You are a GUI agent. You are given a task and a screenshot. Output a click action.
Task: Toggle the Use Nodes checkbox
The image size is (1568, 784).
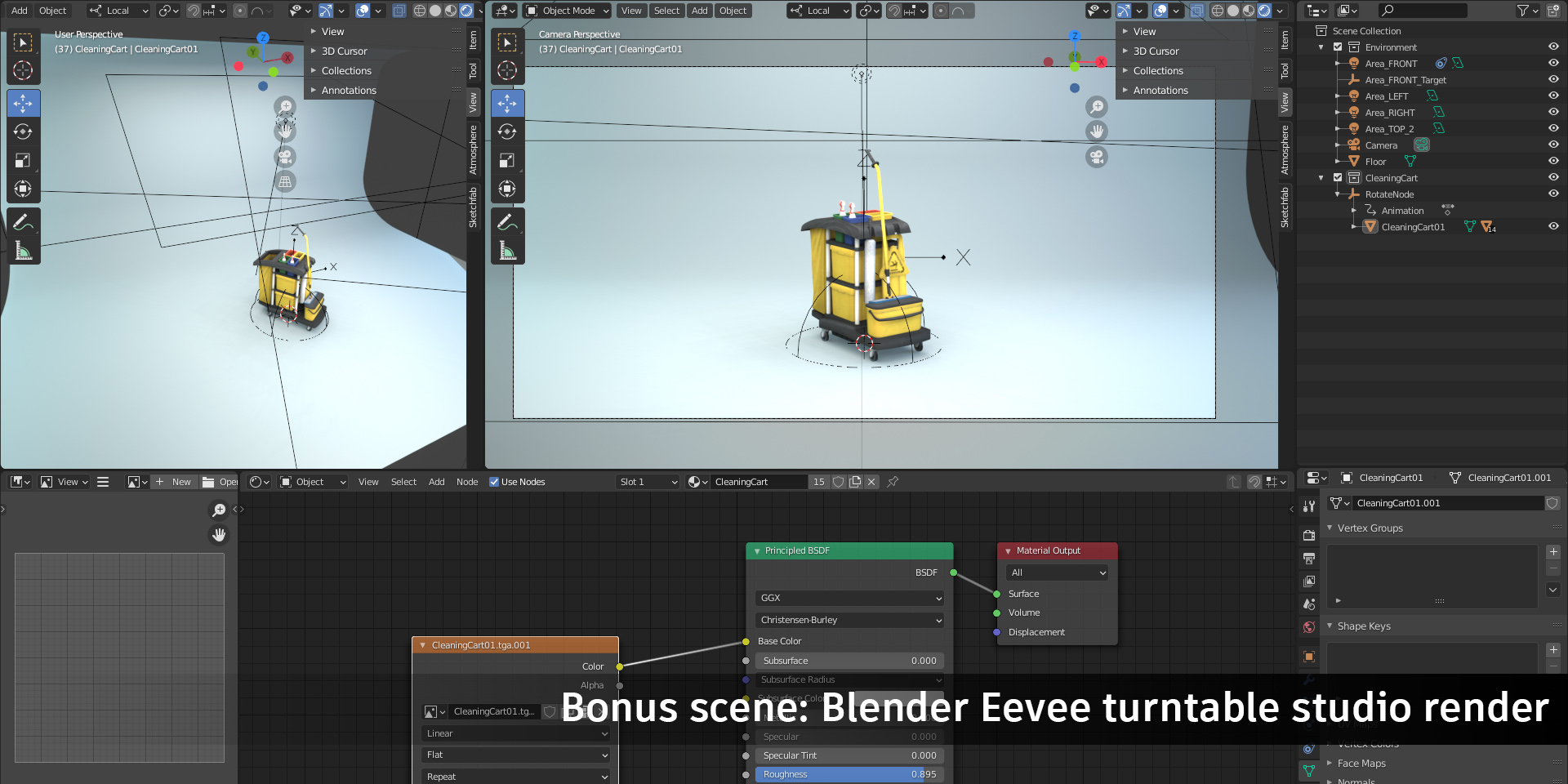(494, 482)
